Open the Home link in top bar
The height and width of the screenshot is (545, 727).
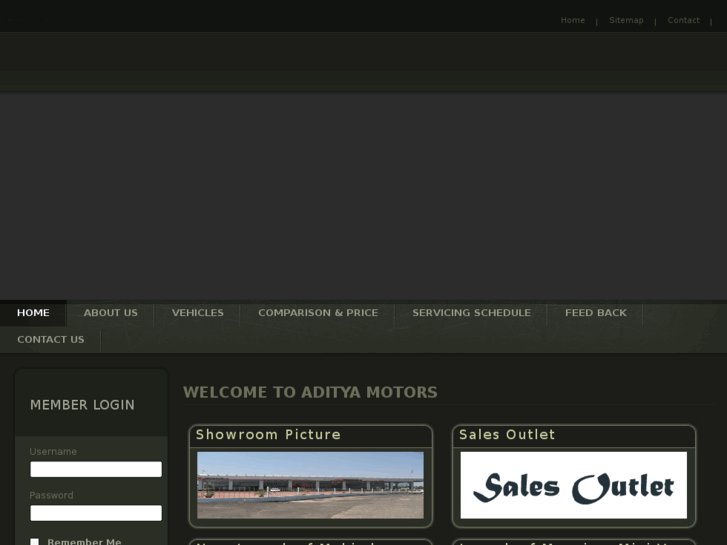click(x=573, y=20)
